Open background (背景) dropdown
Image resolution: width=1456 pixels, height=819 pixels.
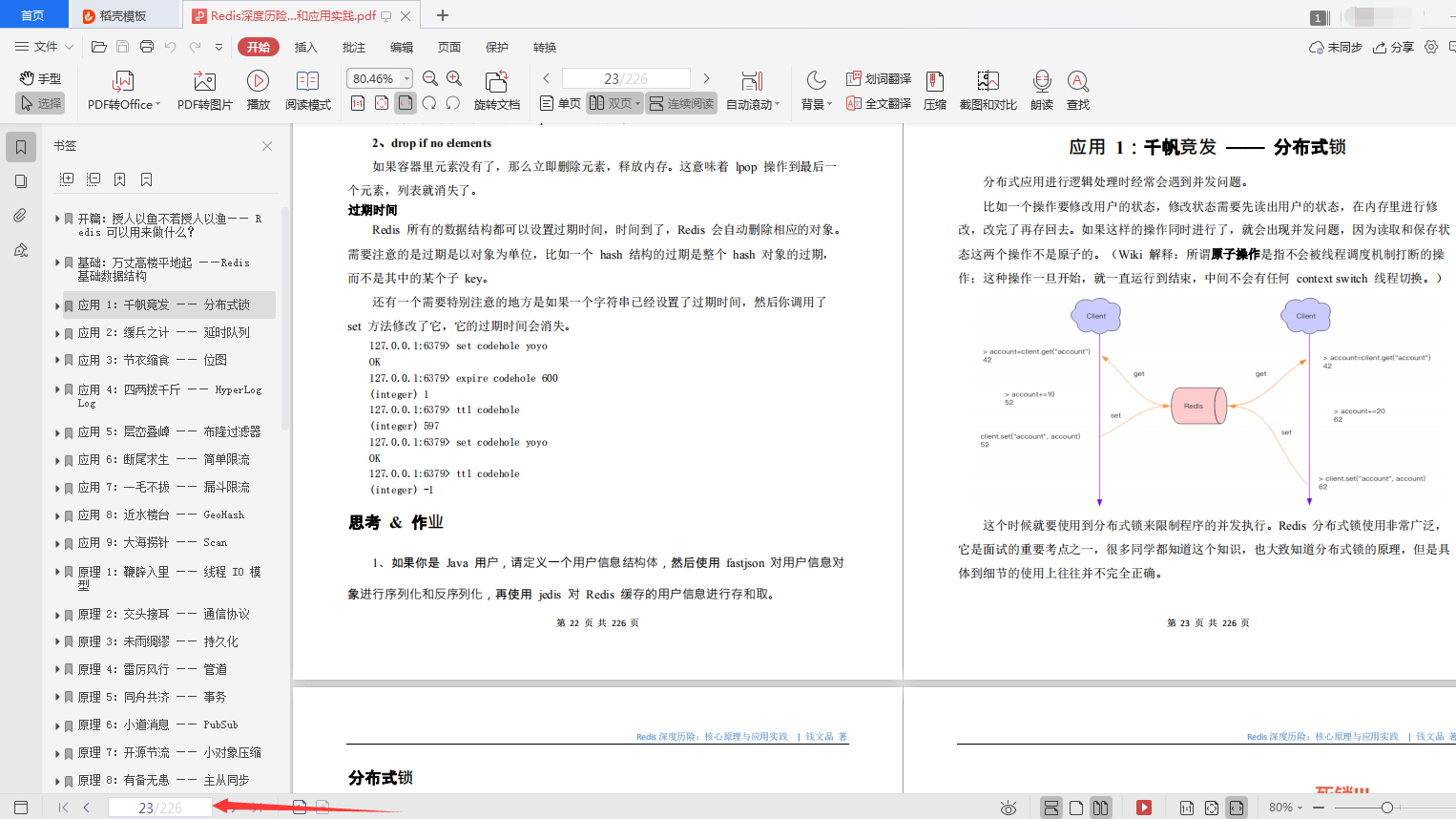click(816, 91)
